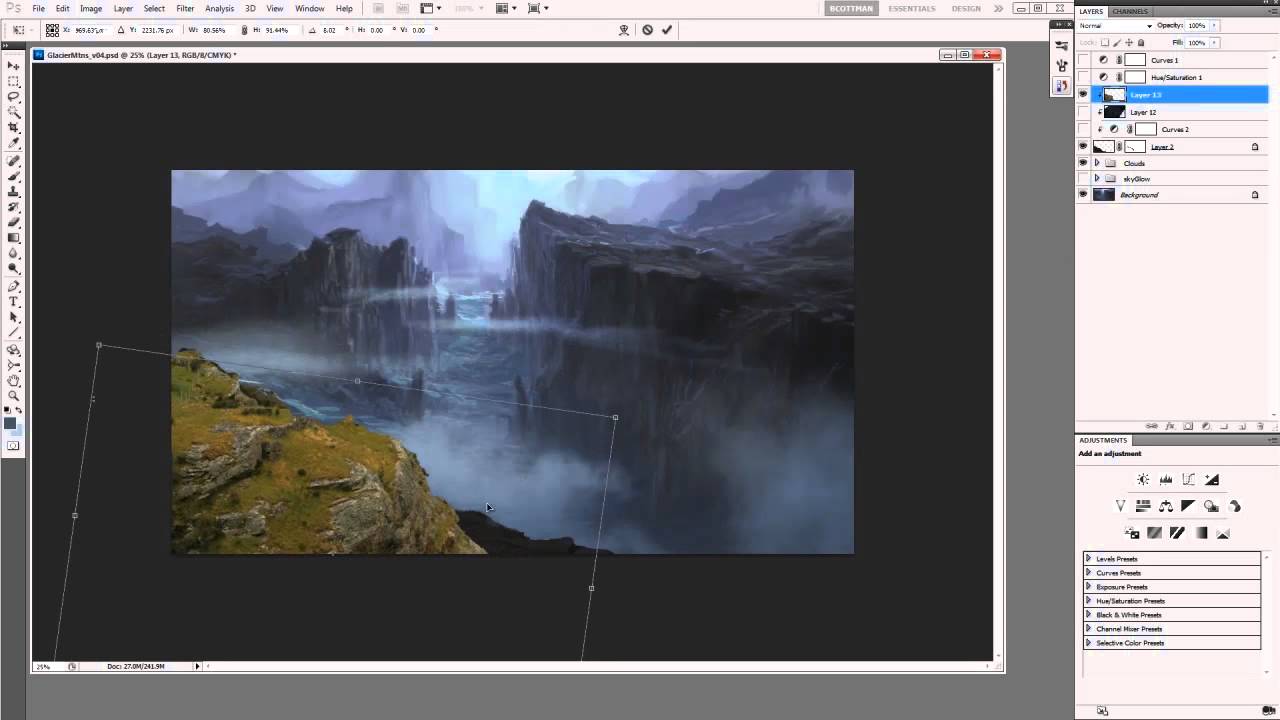Select the Type tool
This screenshot has height=720, width=1280.
coord(14,301)
